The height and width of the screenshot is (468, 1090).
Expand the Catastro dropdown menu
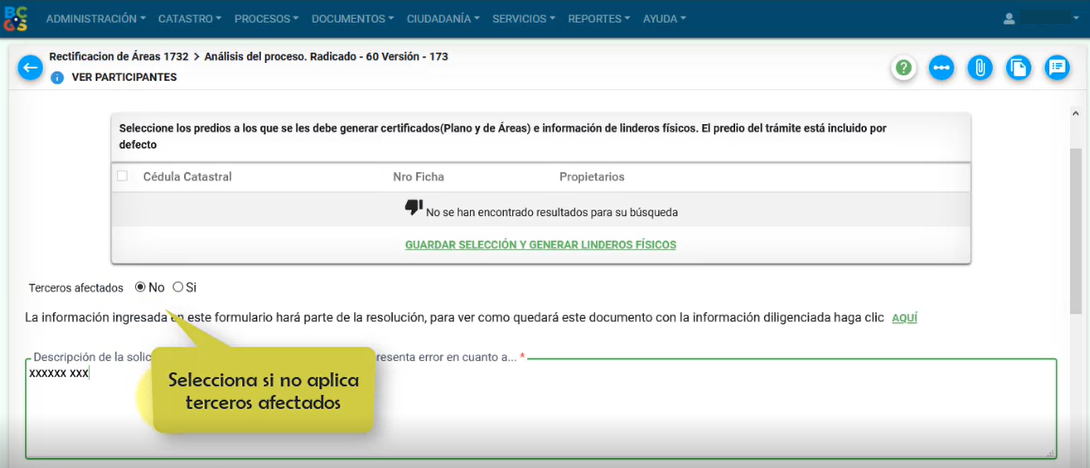190,19
